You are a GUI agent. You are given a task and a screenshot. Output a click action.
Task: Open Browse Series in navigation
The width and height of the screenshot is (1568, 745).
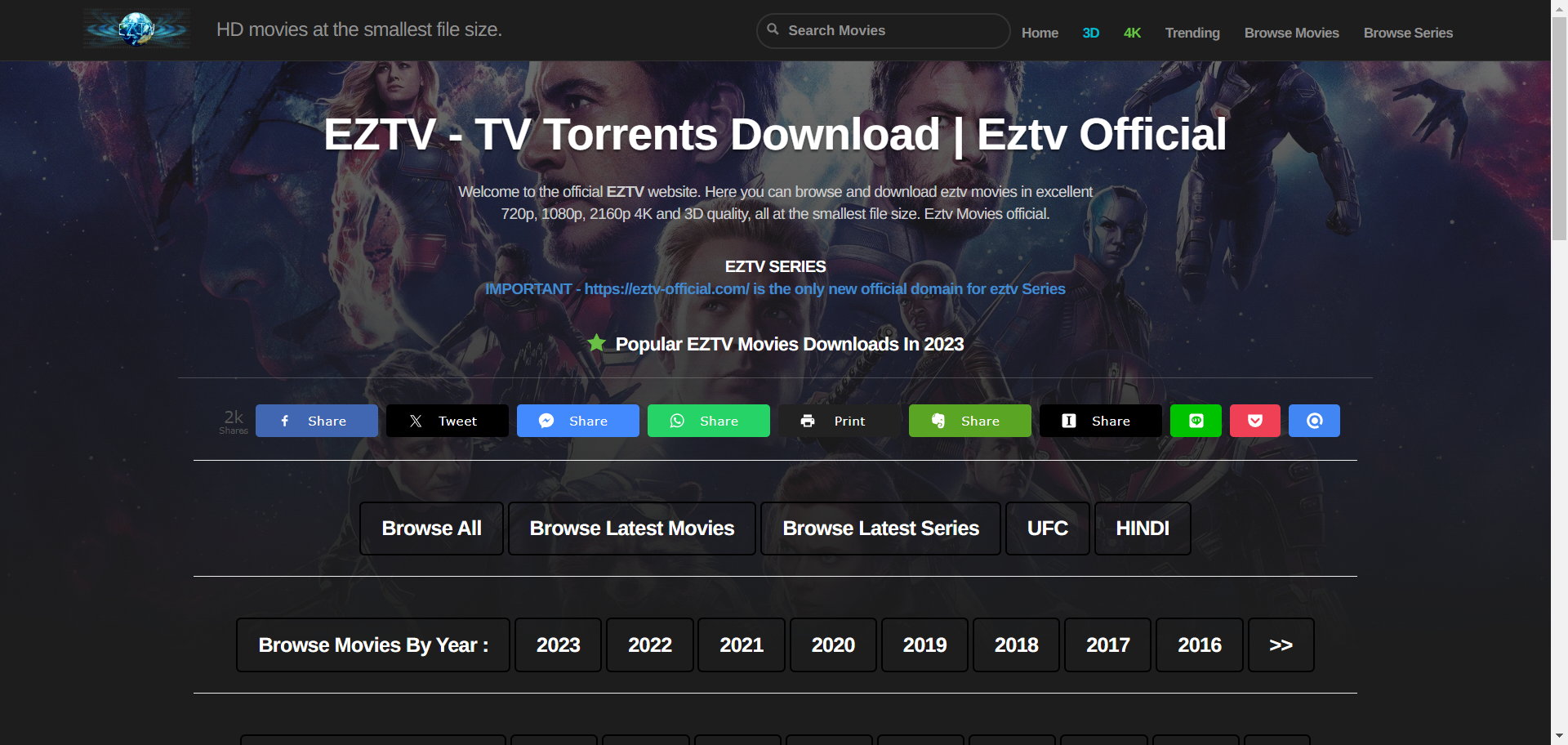pyautogui.click(x=1408, y=33)
